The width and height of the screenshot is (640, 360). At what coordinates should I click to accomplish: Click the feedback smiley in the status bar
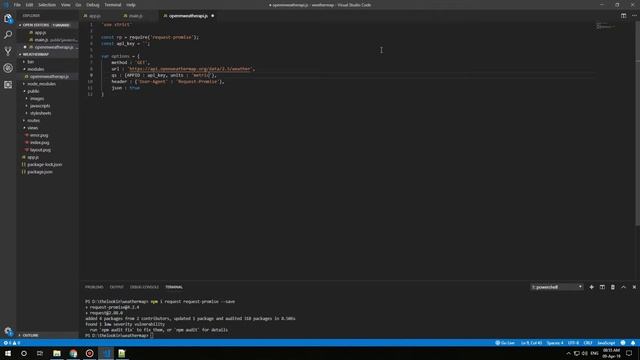tap(623, 343)
